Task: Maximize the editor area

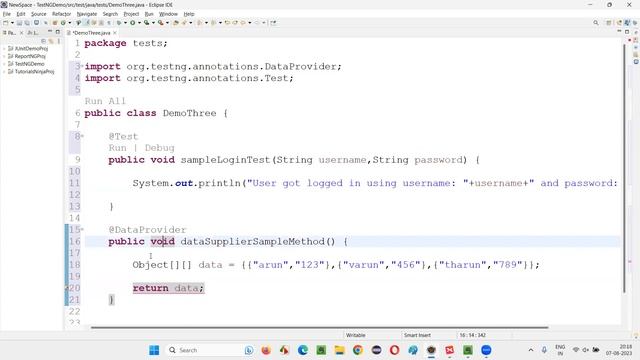Action: (x=627, y=31)
